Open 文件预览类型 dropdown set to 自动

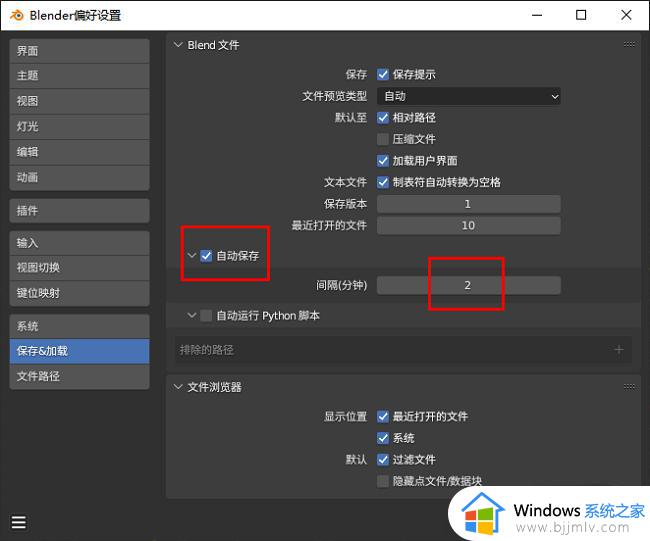click(x=468, y=96)
